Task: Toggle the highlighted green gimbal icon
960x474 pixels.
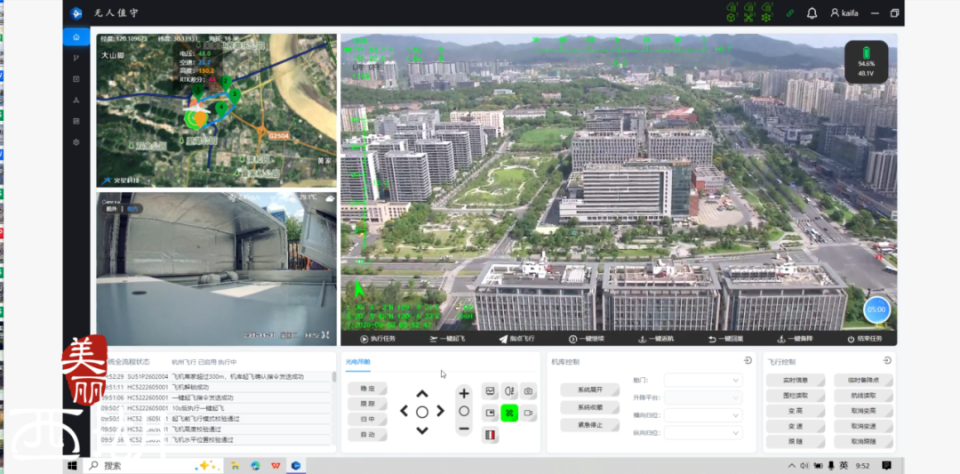Action: [x=509, y=413]
